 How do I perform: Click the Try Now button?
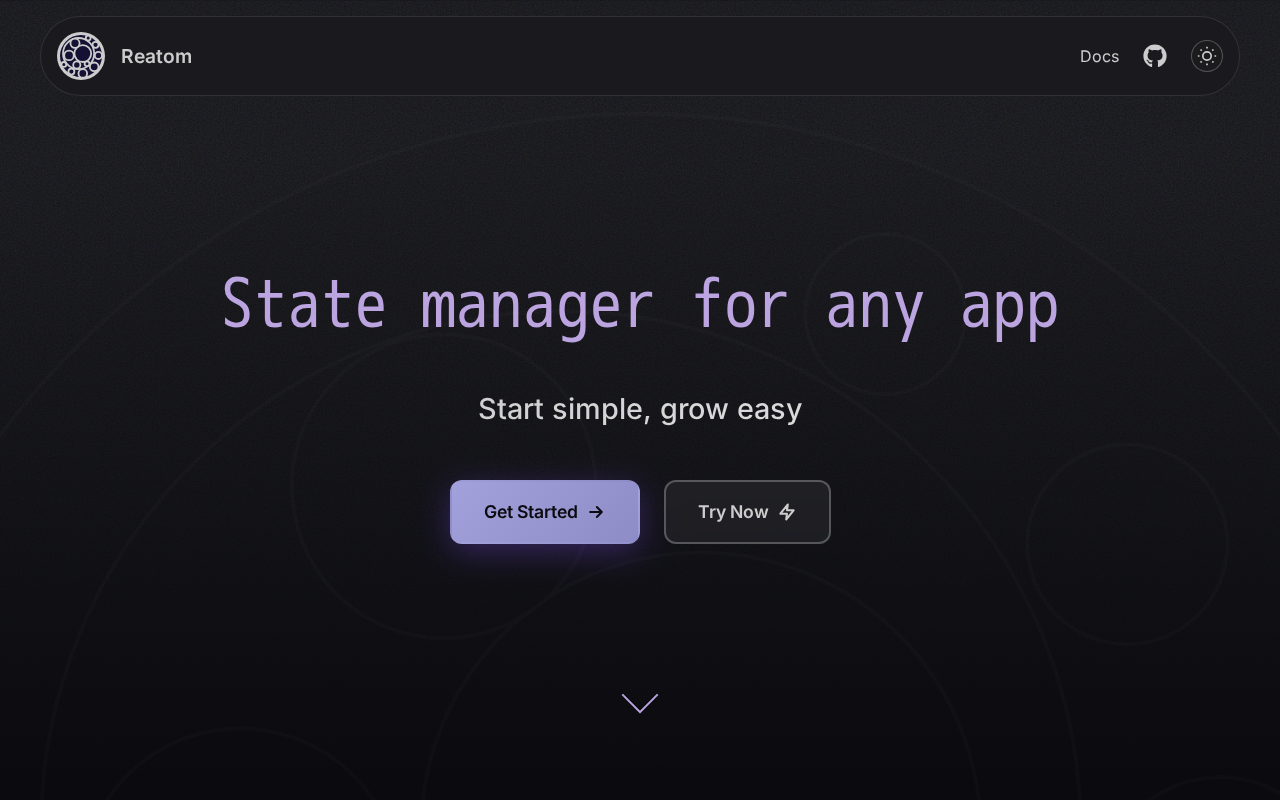coord(747,512)
